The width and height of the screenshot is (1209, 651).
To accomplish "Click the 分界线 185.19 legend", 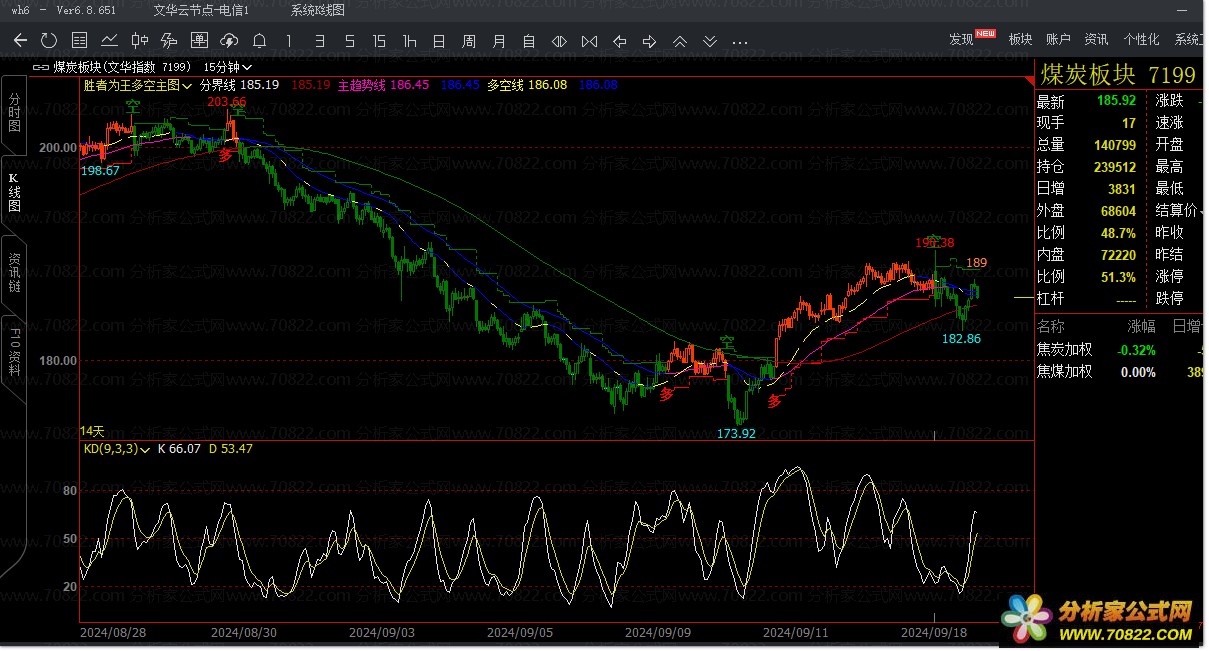I will pos(240,85).
